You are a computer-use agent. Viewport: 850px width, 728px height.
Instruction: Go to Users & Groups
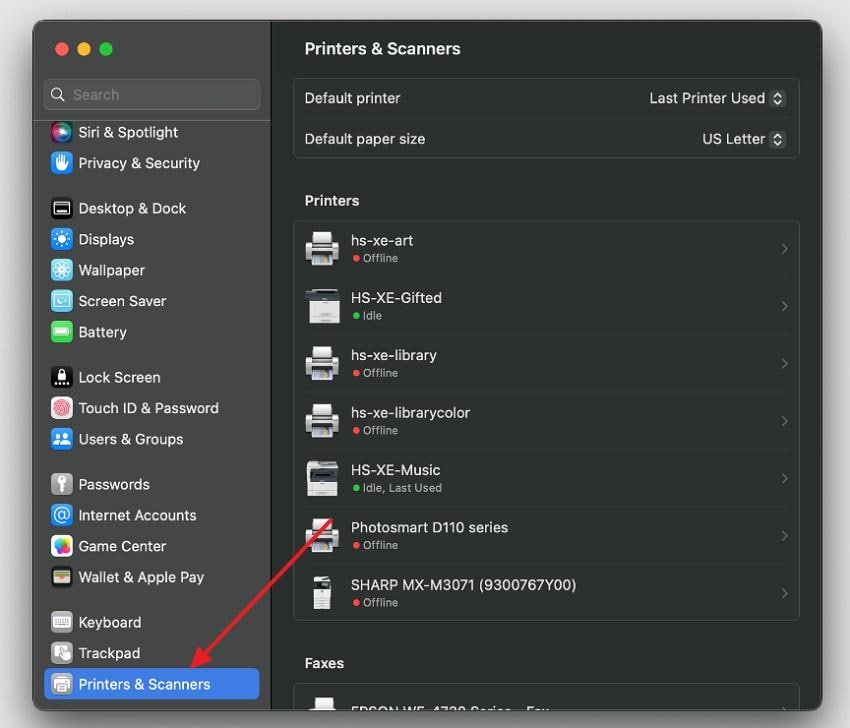[152, 439]
